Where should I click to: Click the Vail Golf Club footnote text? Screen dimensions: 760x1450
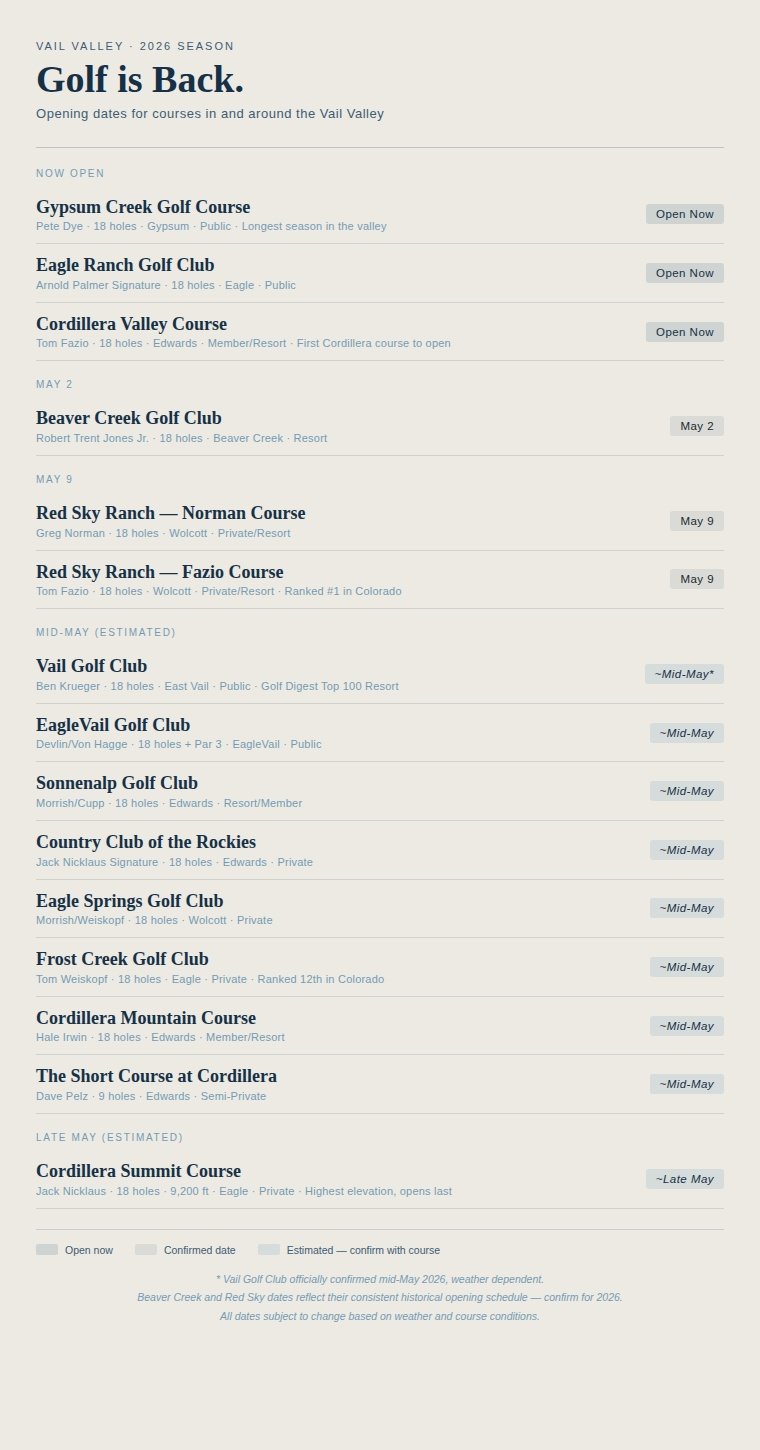pos(380,1279)
